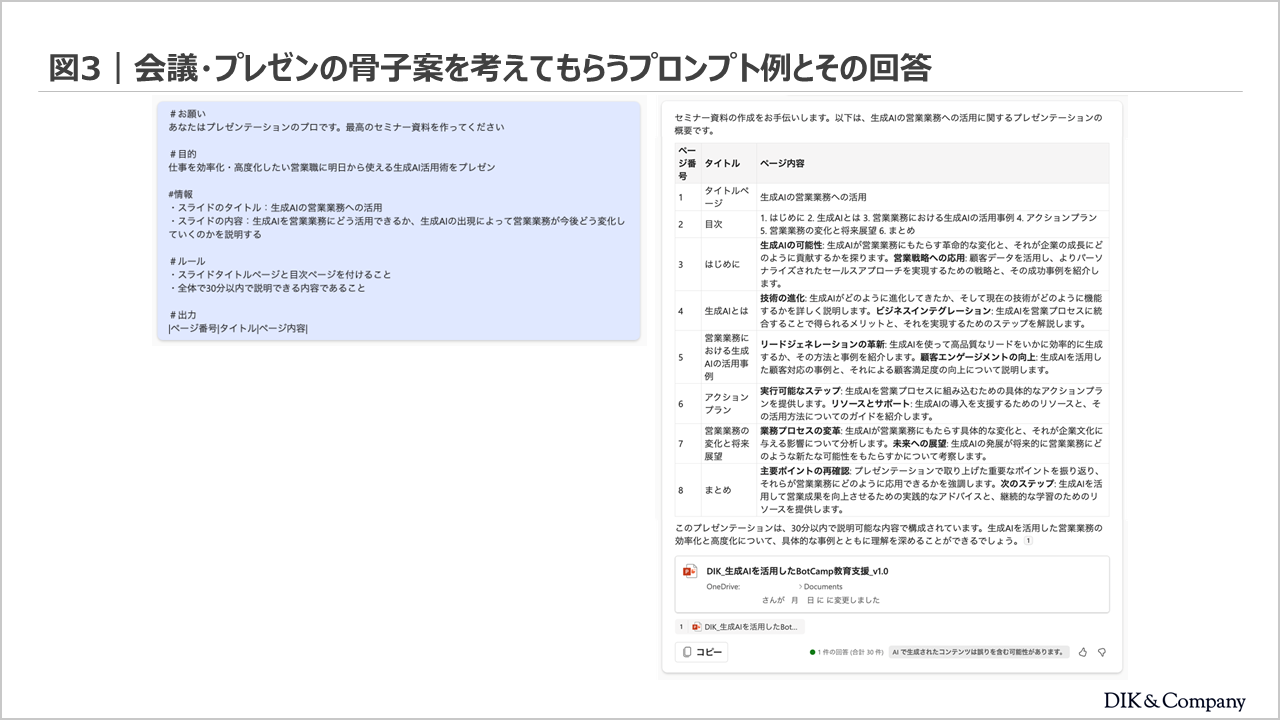Click the '#お願い' heading in the prompt box
Viewport: 1280px width, 720px height.
click(x=188, y=114)
